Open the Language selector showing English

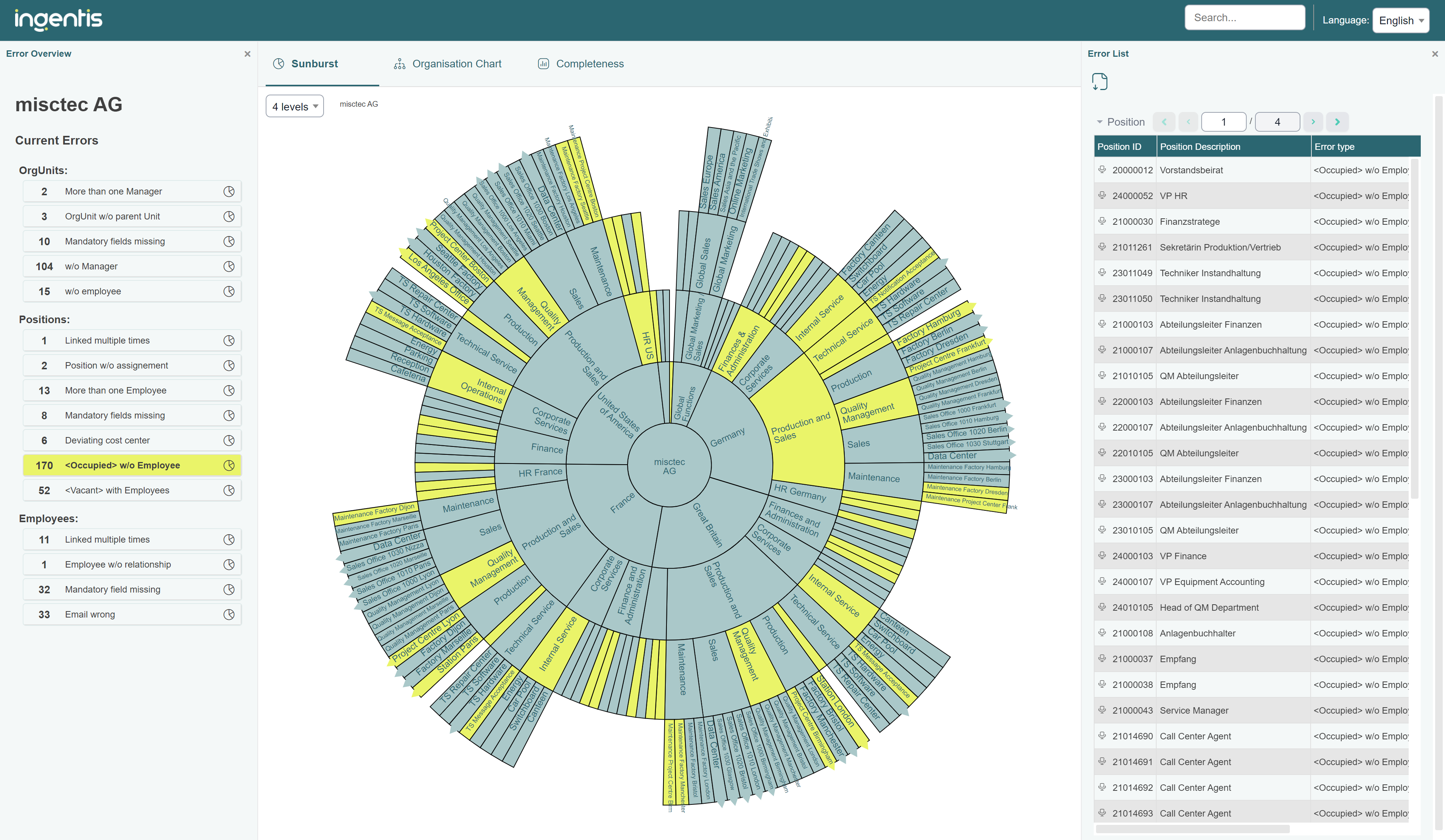[1401, 20]
